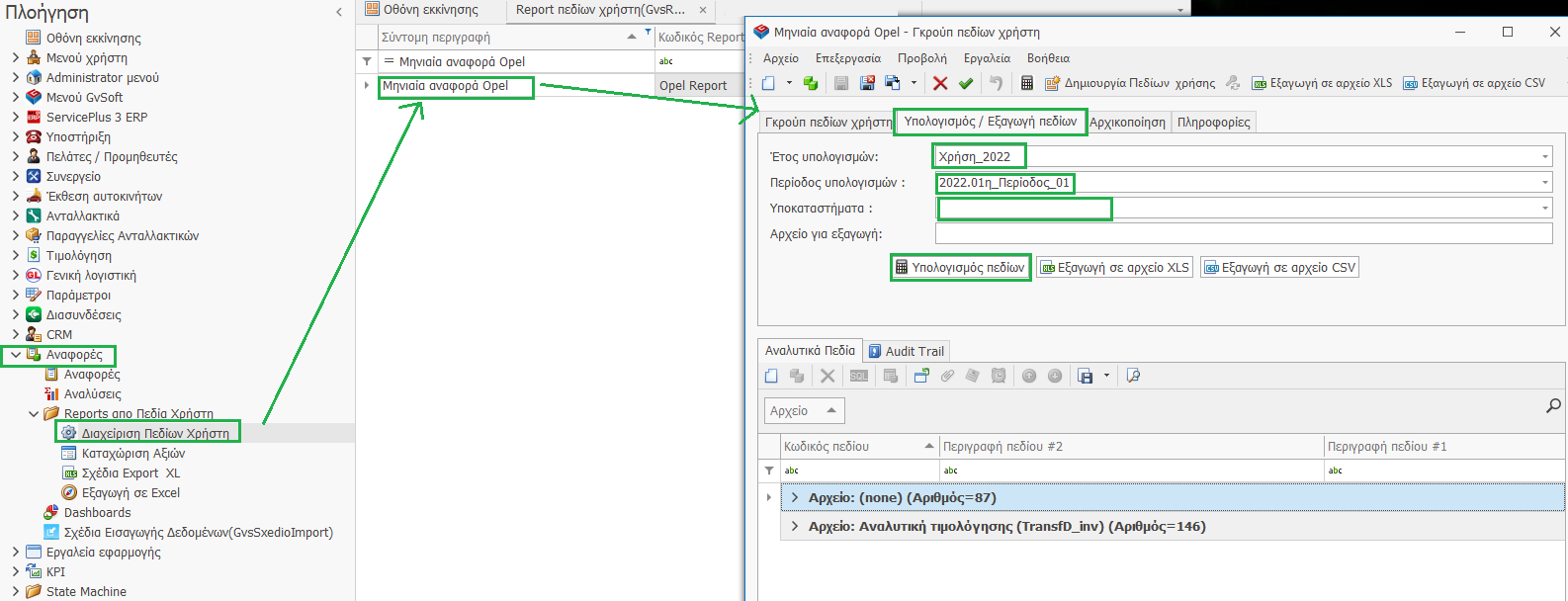Click the green Copy record icon in the dialog toolbar
Screen dimensions: 1568x601
pyautogui.click(x=811, y=83)
